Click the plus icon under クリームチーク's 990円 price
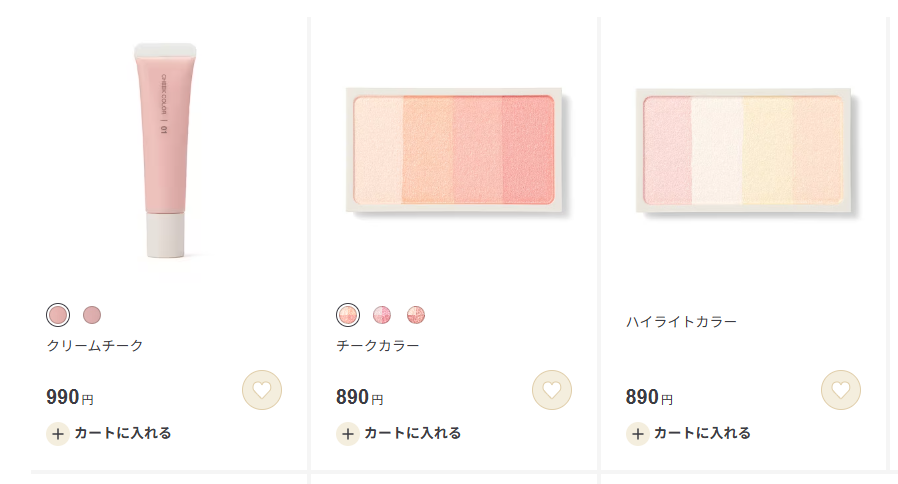The height and width of the screenshot is (484, 898). 58,434
